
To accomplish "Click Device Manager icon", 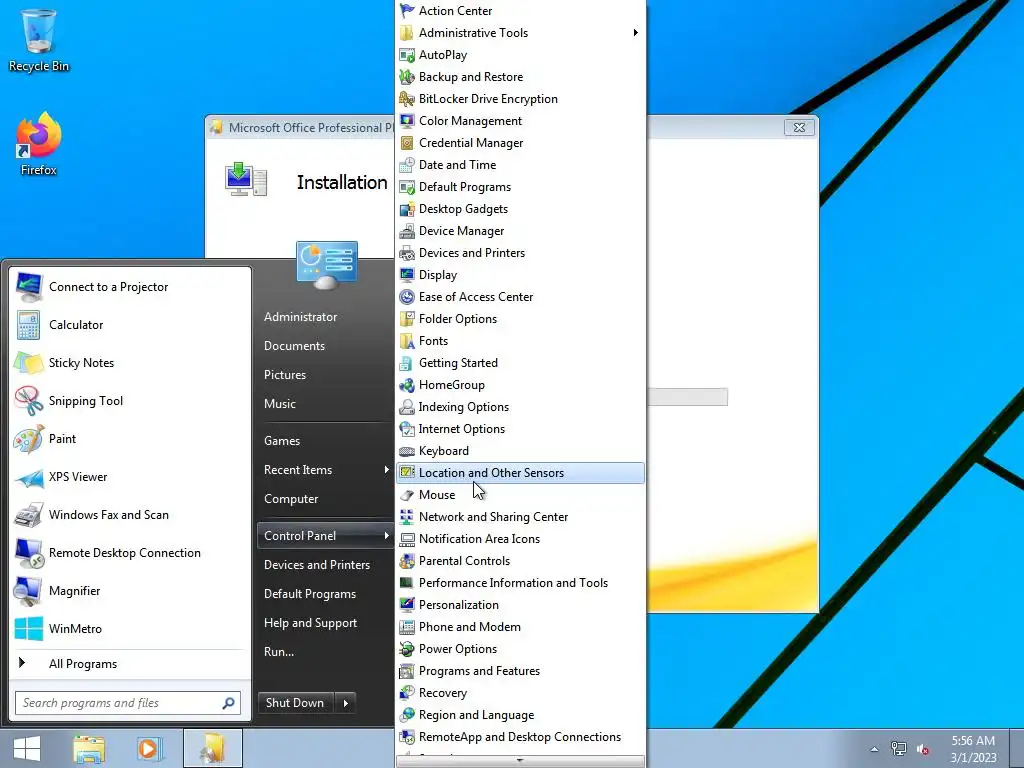I will point(407,231).
